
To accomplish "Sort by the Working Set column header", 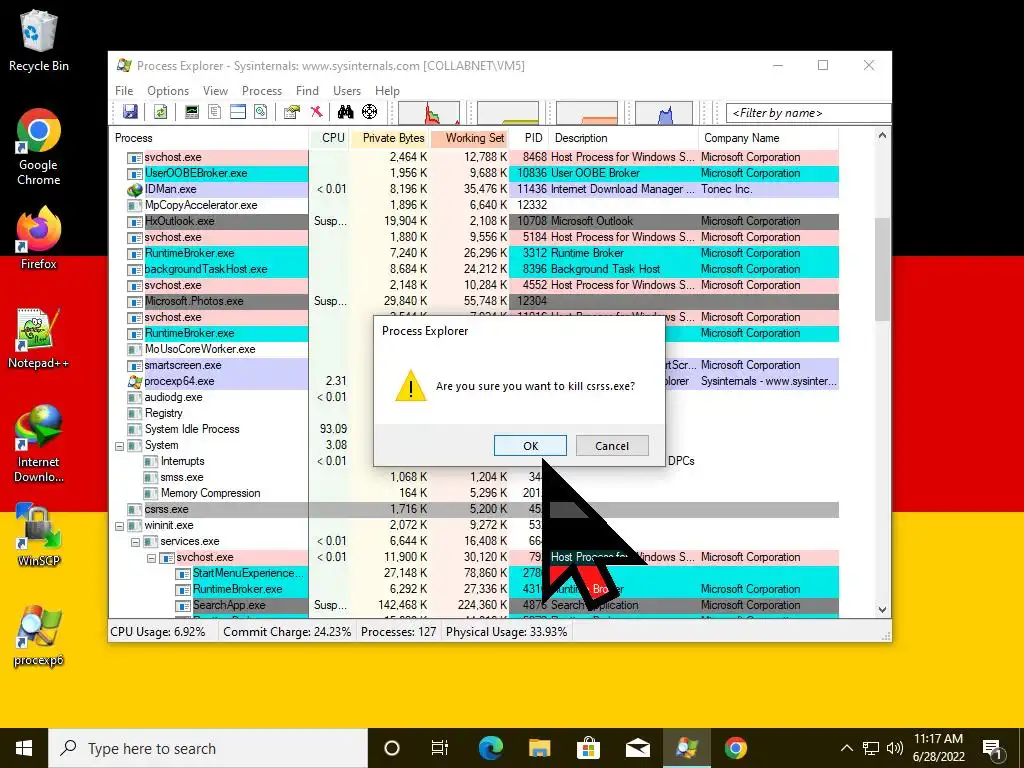I will (469, 138).
